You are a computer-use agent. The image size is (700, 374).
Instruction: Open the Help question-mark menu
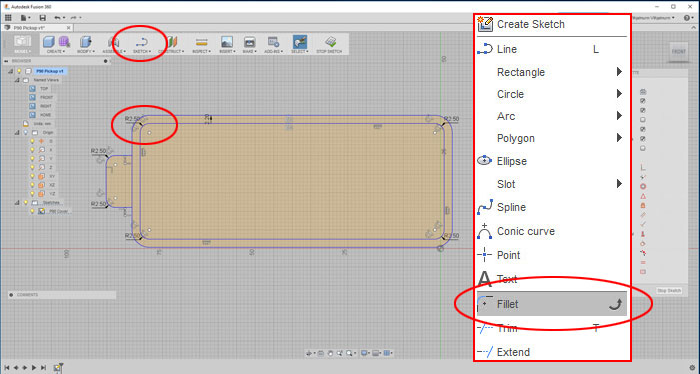click(688, 18)
